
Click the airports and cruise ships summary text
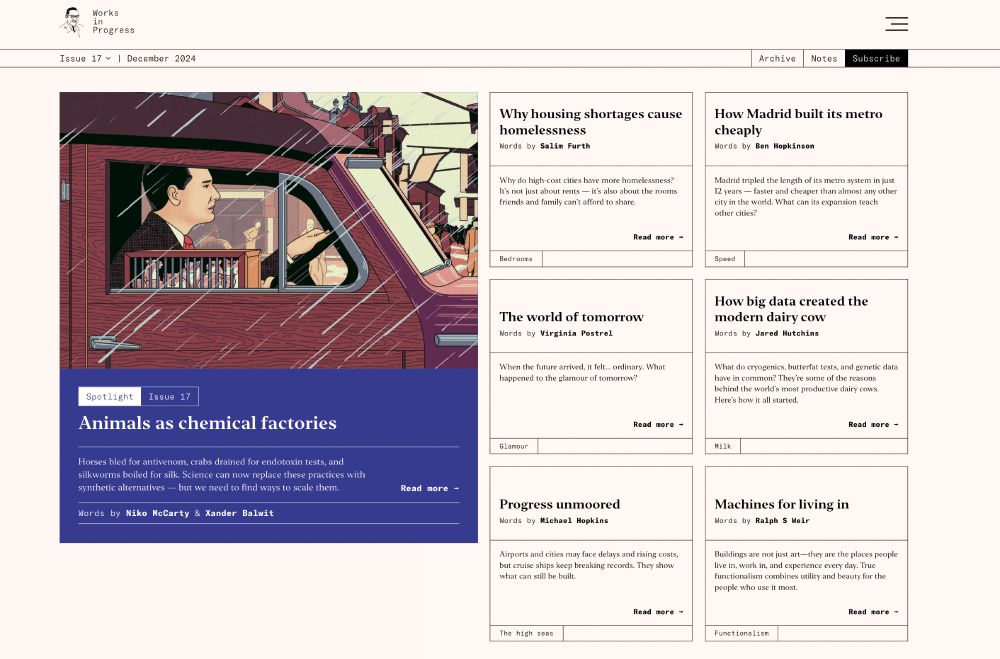(x=589, y=565)
